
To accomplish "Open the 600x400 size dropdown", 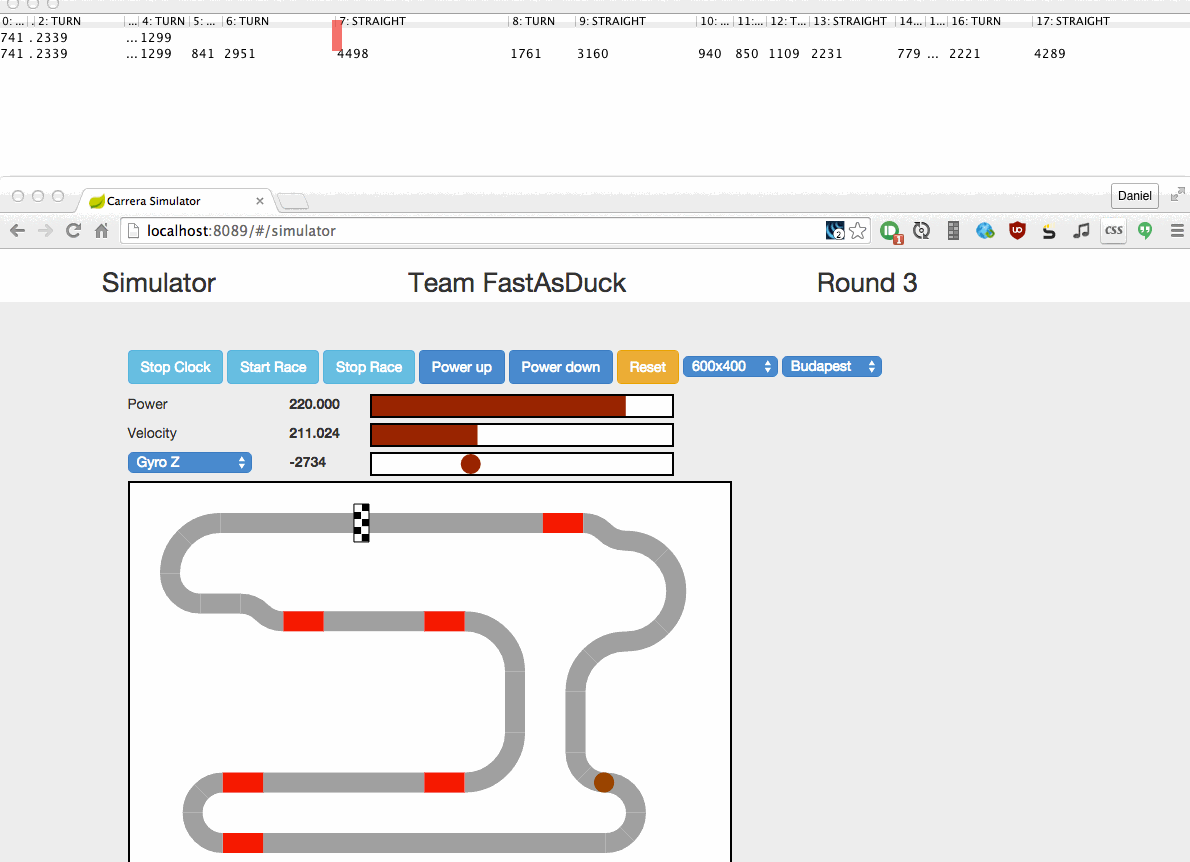I will pyautogui.click(x=730, y=367).
